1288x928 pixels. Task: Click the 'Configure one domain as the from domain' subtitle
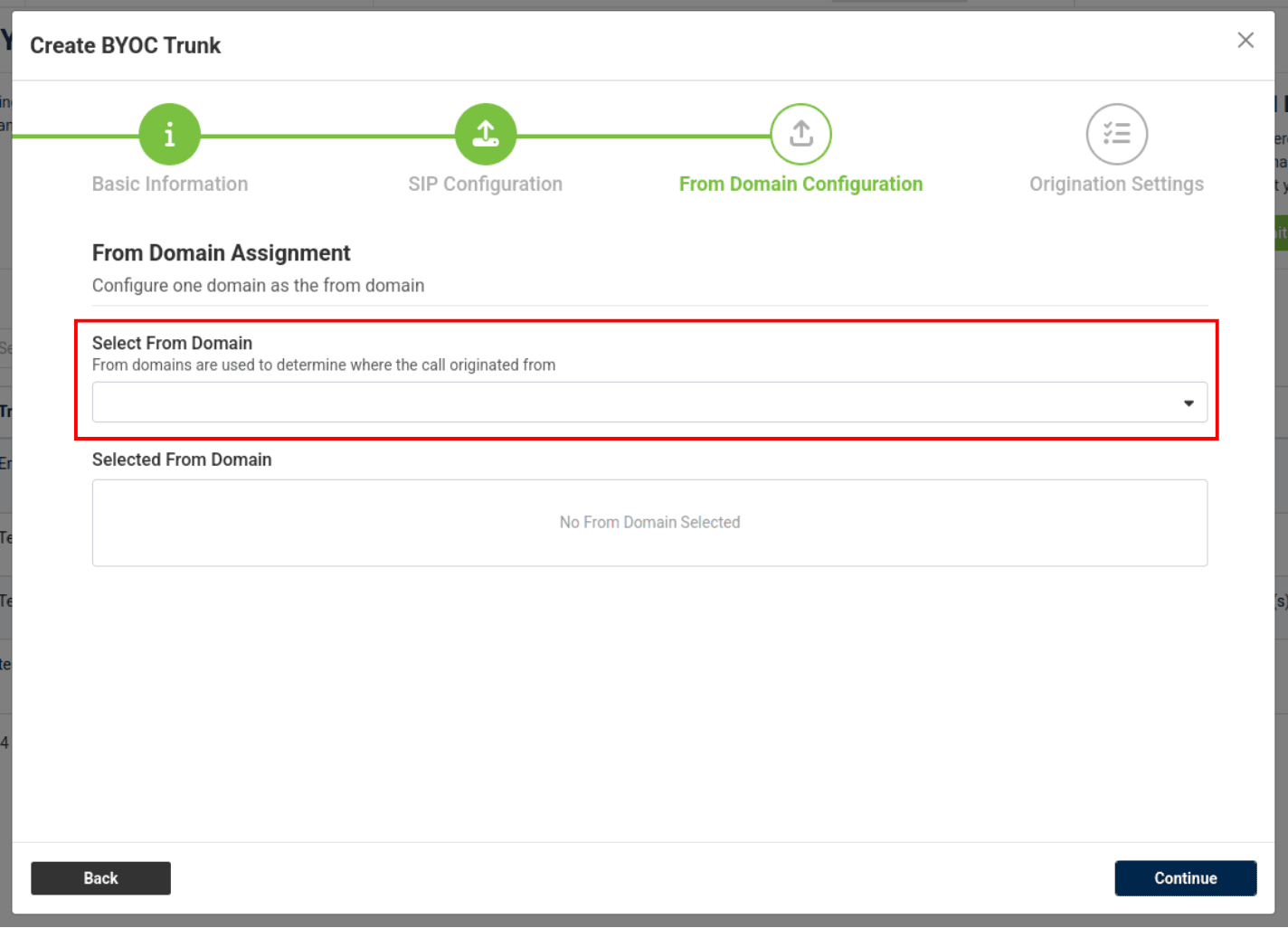(x=258, y=286)
